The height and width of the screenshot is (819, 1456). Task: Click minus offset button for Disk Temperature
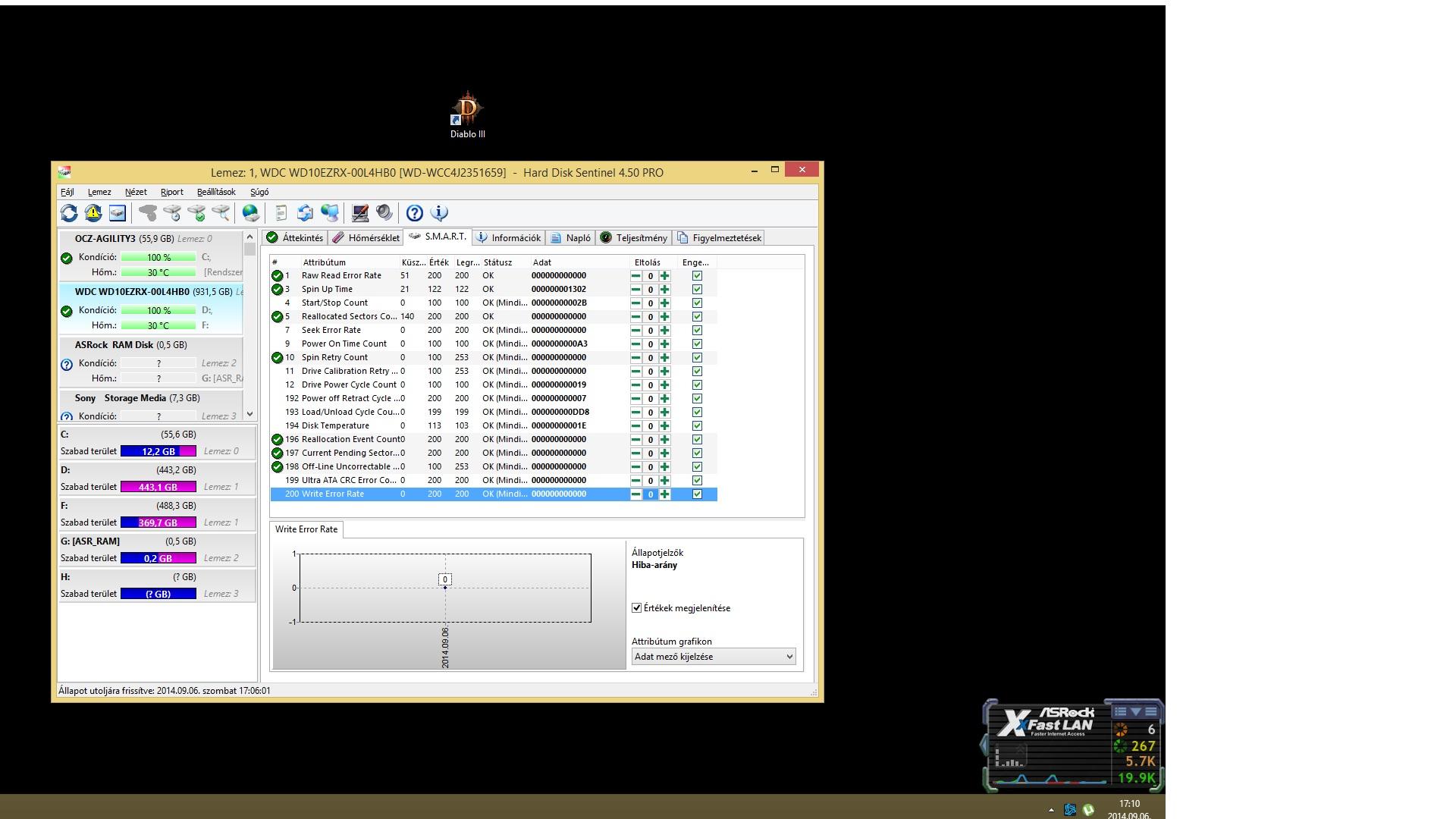click(x=635, y=426)
